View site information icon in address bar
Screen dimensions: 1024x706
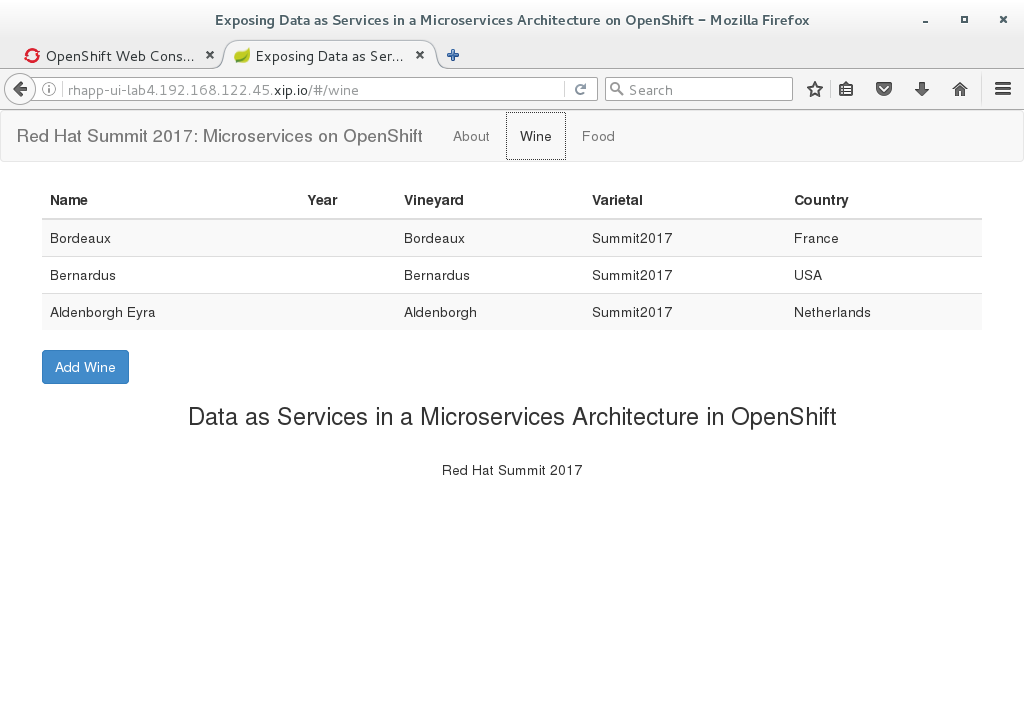pyautogui.click(x=49, y=89)
